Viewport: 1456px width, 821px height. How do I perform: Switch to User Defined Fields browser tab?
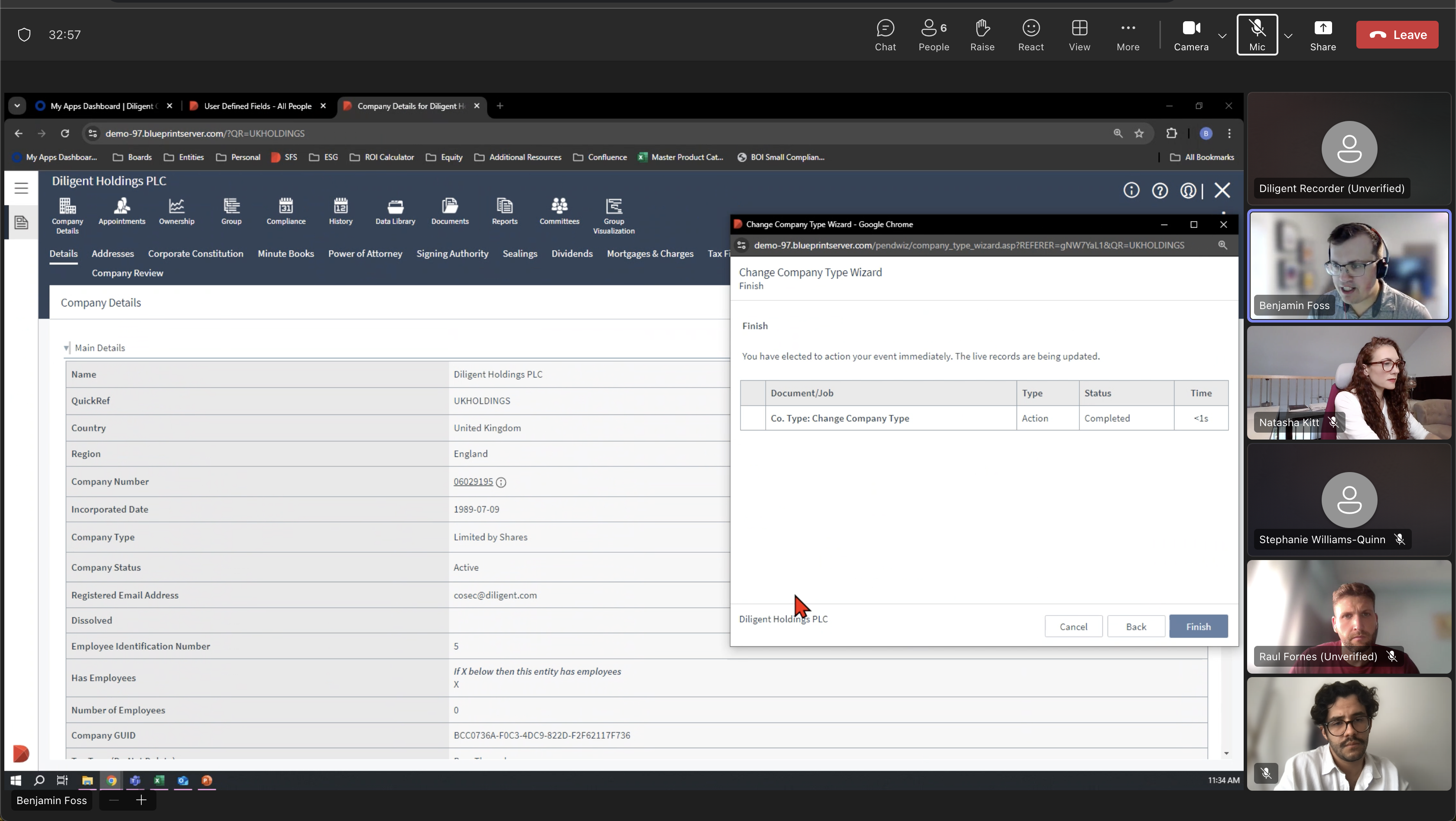[x=257, y=106]
